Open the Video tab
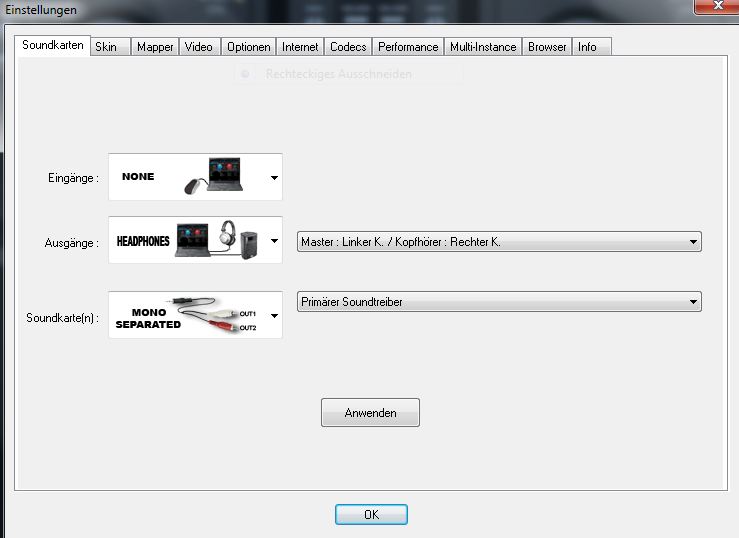Screen dimensions: 739x538 pos(199,47)
